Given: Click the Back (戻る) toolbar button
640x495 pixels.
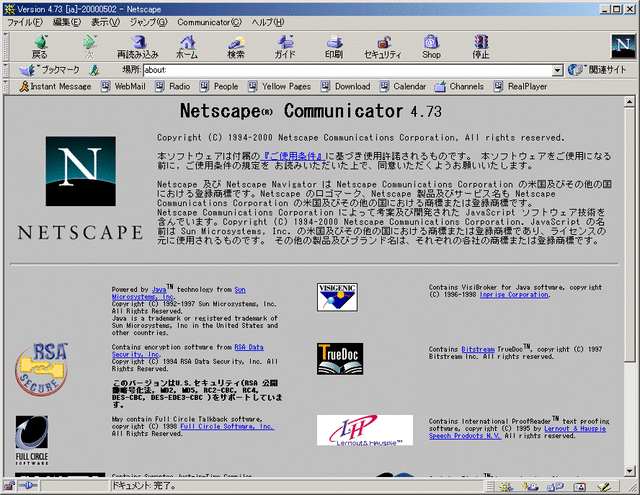Looking at the screenshot, I should tap(40, 47).
